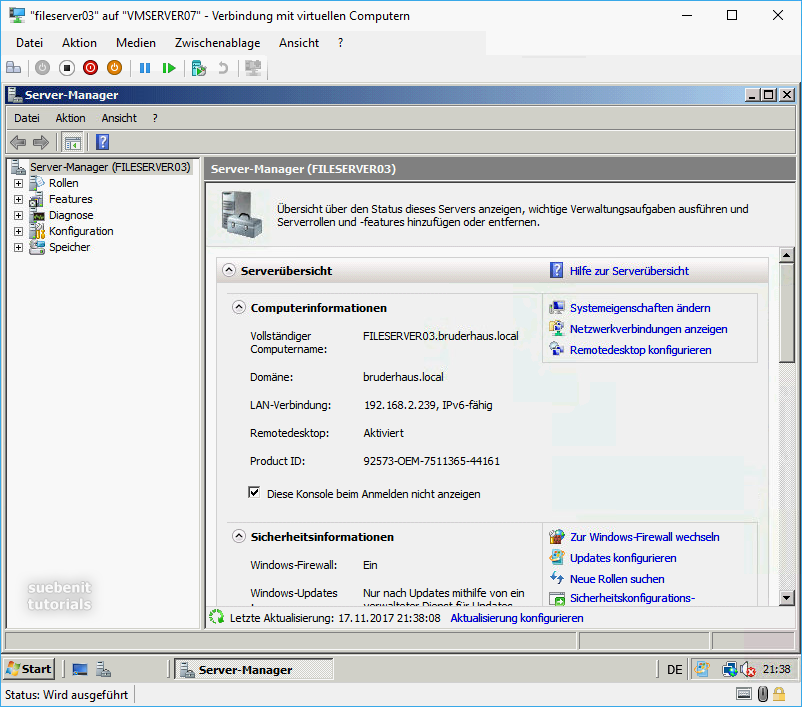
Task: Collapse the Computerinformationen section
Action: (x=238, y=307)
